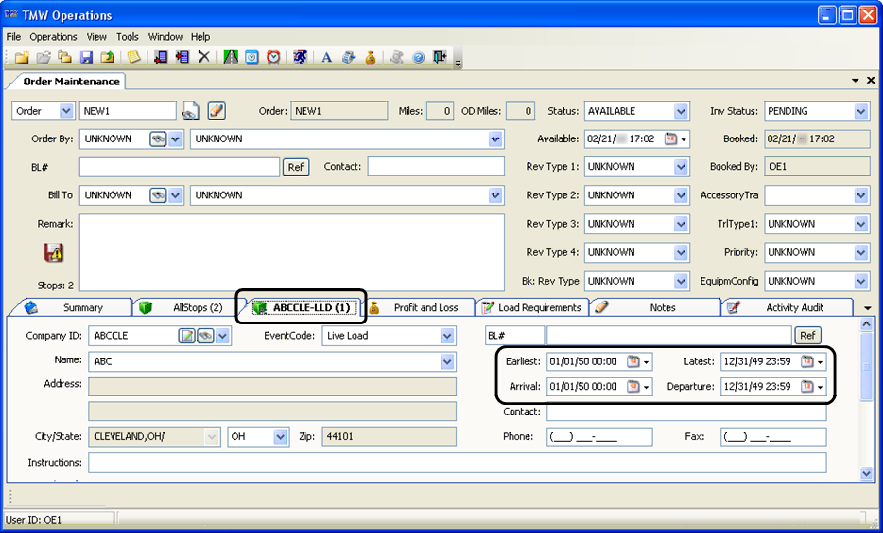The image size is (883, 533).
Task: Click the black X delete toolbar icon
Action: pos(204,58)
